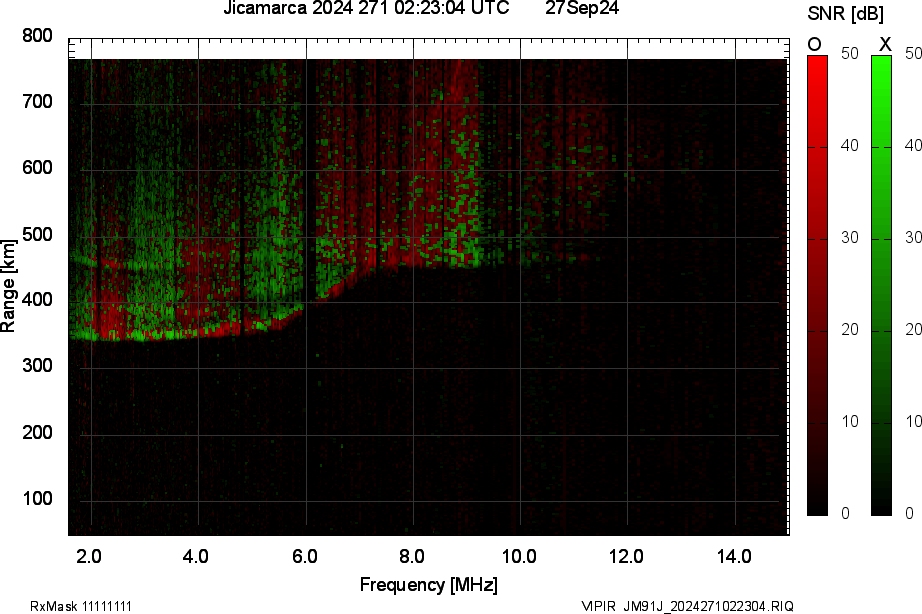Image resolution: width=922 pixels, height=614 pixels.
Task: Click the 14.0 frequency tick label
Action: 734,556
